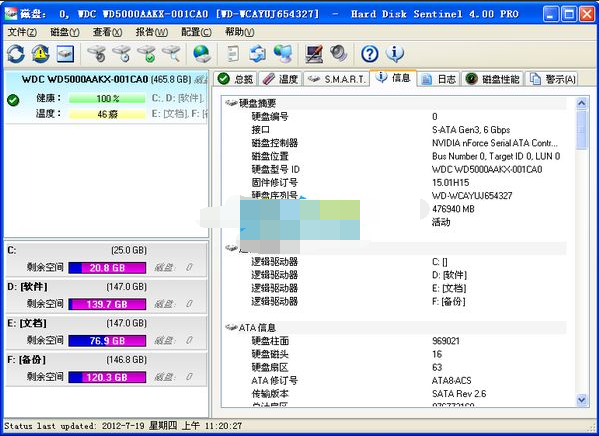Click the green health status check icon
This screenshot has width=599, height=436.
pyautogui.click(x=13, y=100)
